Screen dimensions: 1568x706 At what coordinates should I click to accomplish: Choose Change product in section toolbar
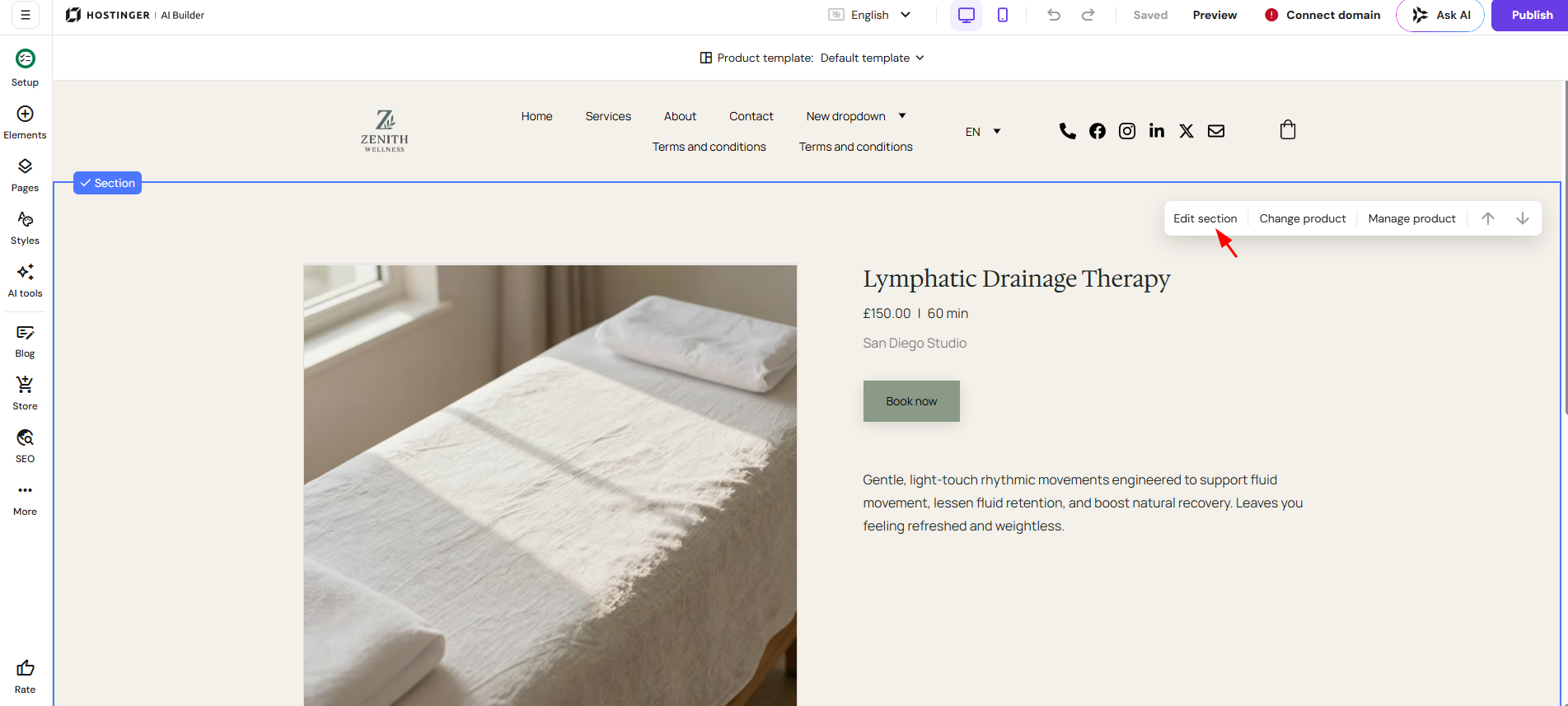[1303, 218]
